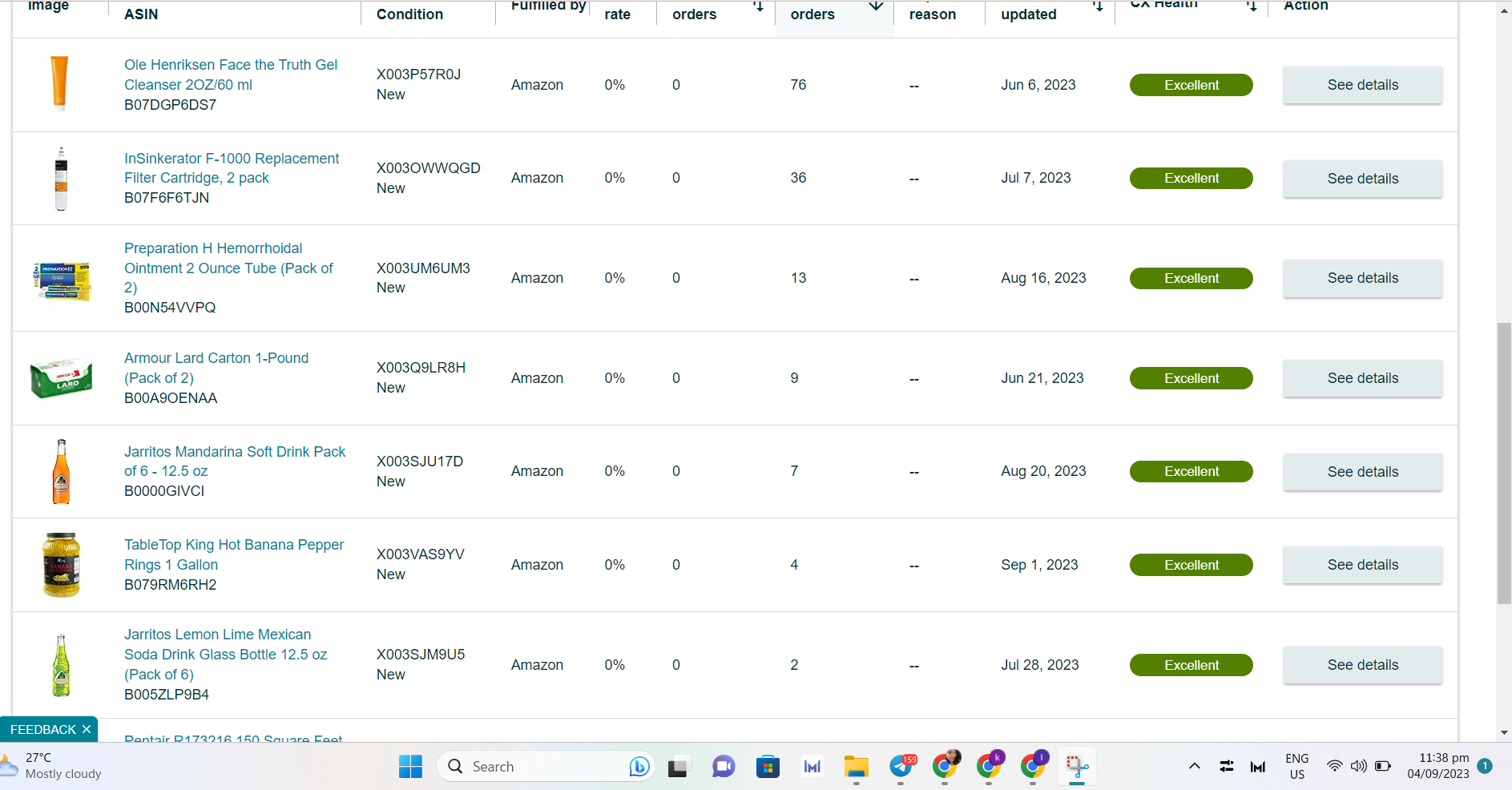The image size is (1512, 790).
Task: Click the Excellent badge for Armour Lard
Action: pyautogui.click(x=1191, y=378)
